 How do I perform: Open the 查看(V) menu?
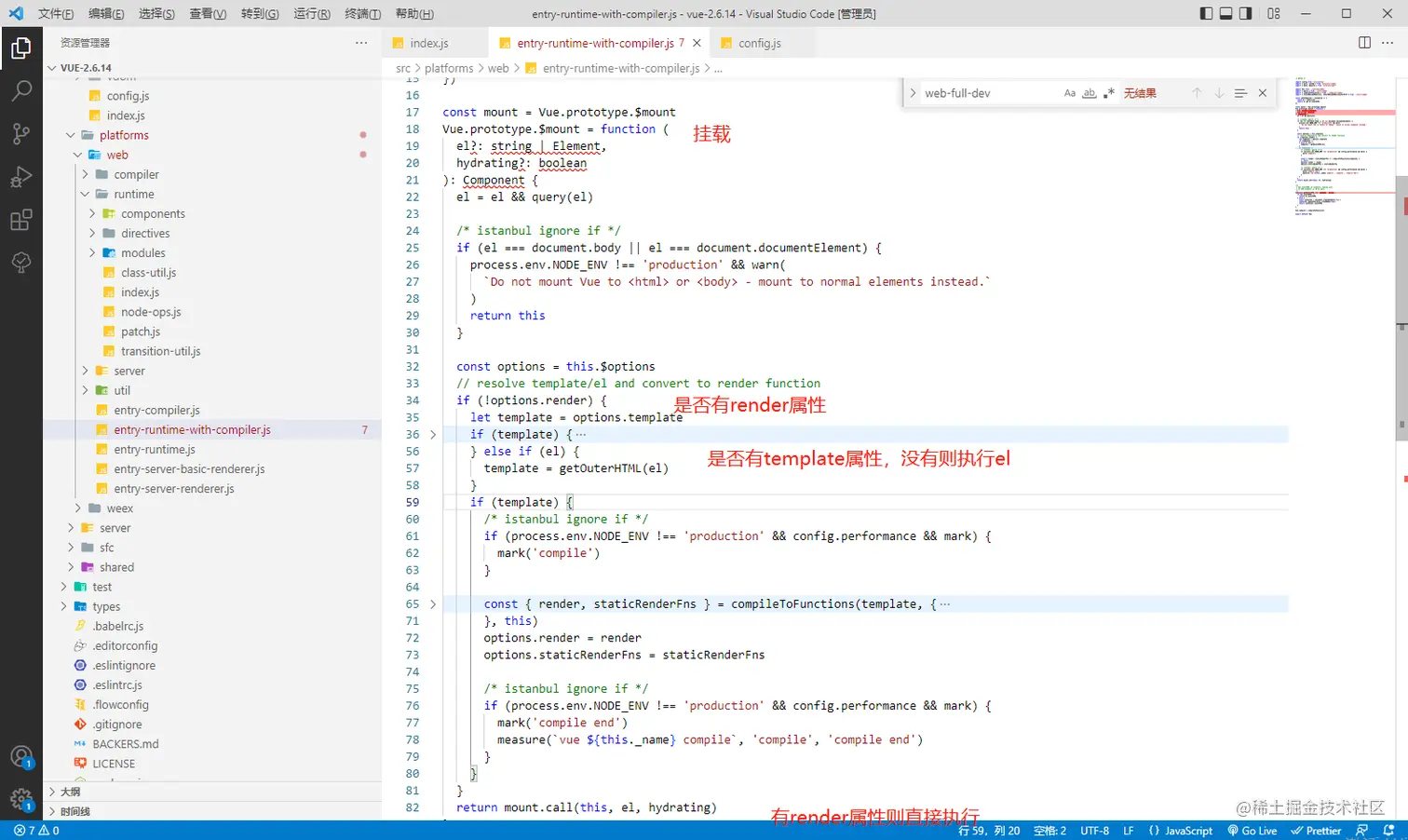[x=208, y=14]
